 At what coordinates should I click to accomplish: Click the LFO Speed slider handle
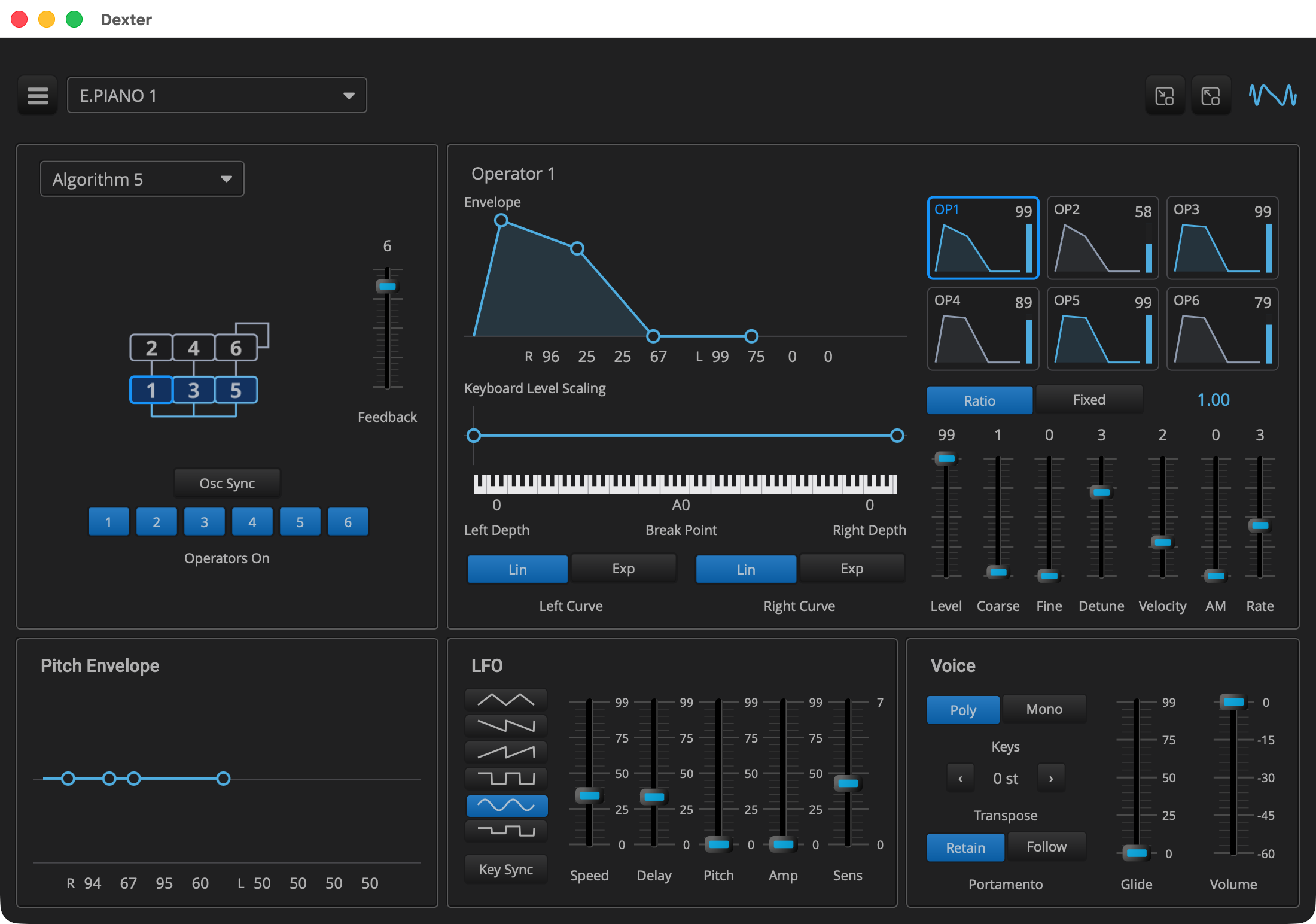(x=589, y=795)
